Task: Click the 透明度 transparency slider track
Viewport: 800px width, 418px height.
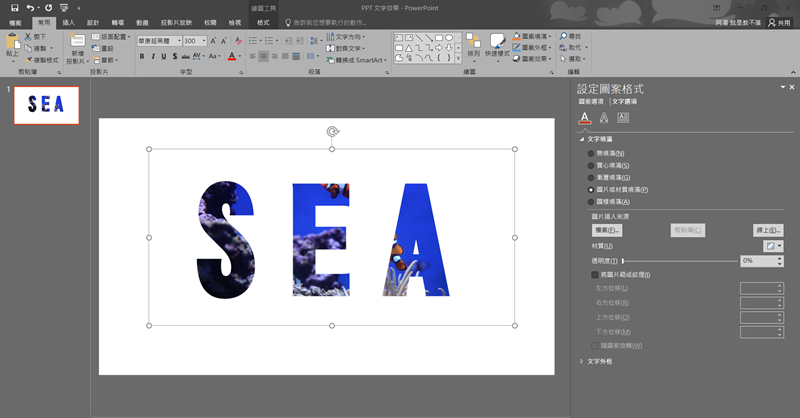Action: point(680,260)
